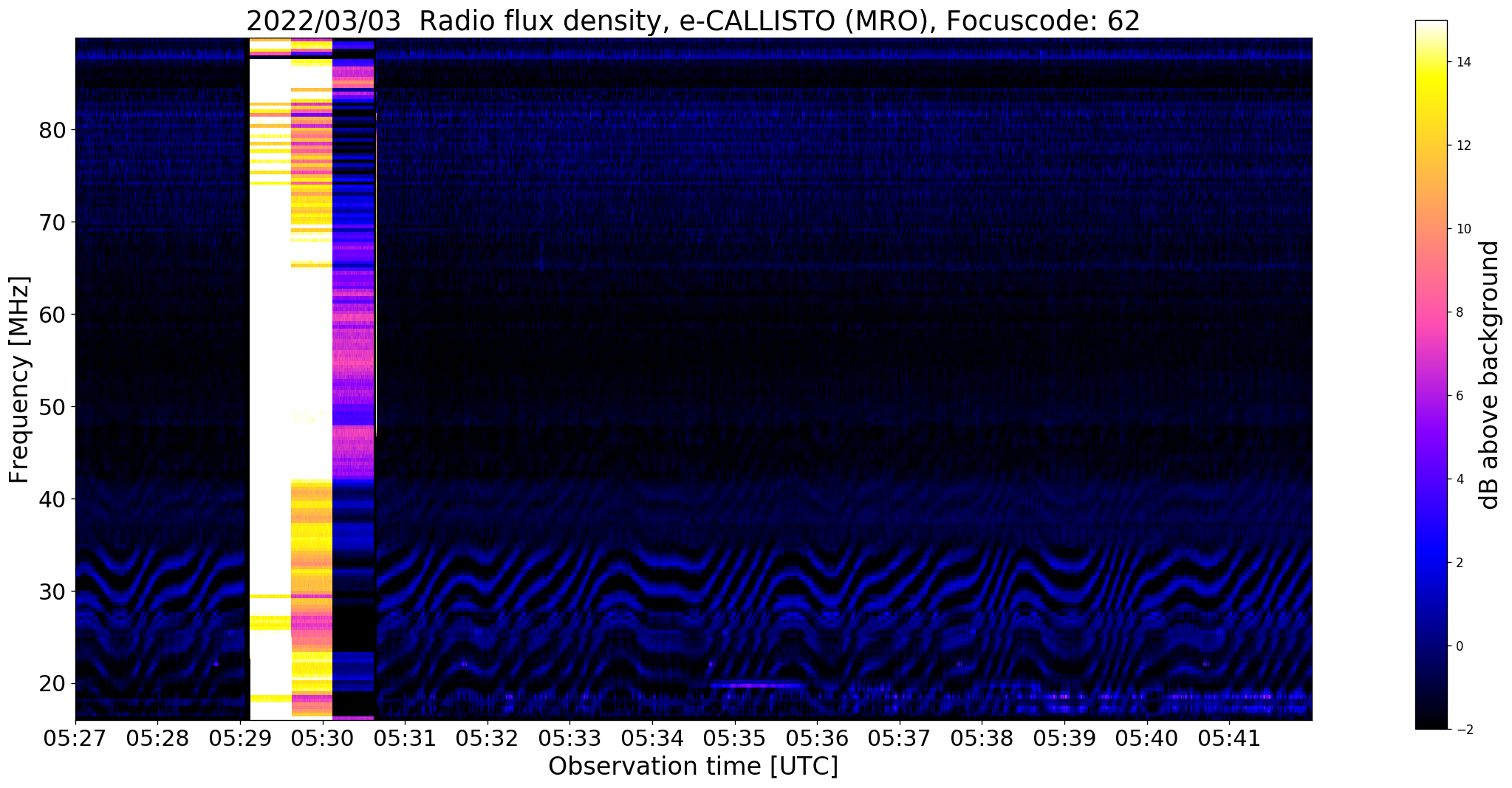Click the 05:32 time tick label
1512x788 pixels.
[487, 738]
